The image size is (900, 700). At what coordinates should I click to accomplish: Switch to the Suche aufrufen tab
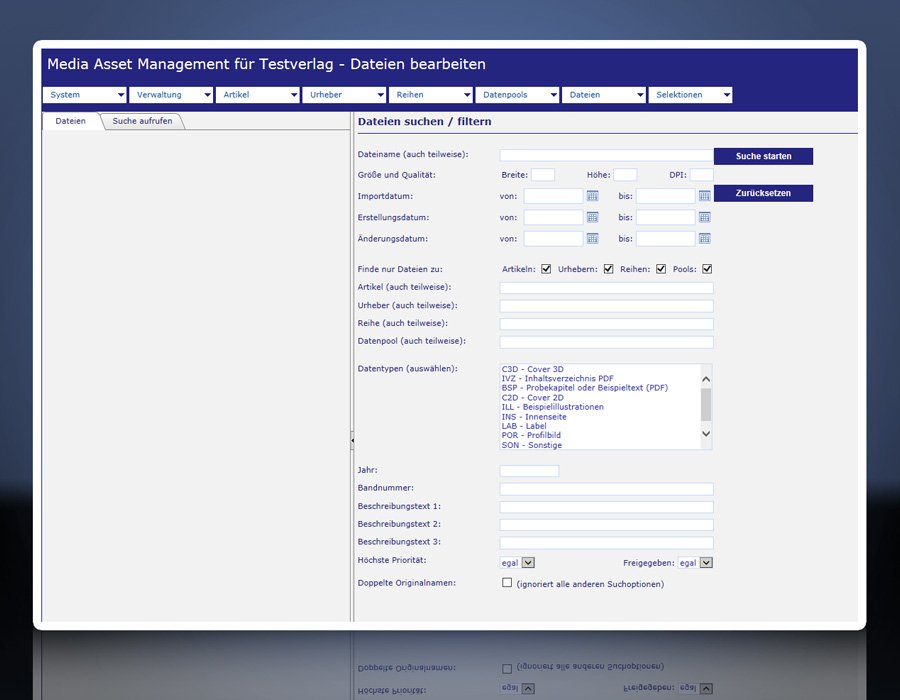[142, 121]
